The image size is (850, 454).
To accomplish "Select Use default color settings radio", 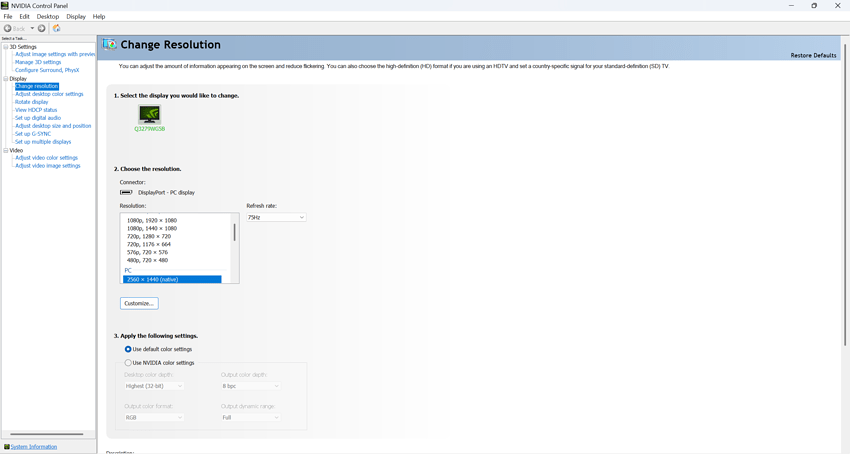I will pyautogui.click(x=128, y=349).
